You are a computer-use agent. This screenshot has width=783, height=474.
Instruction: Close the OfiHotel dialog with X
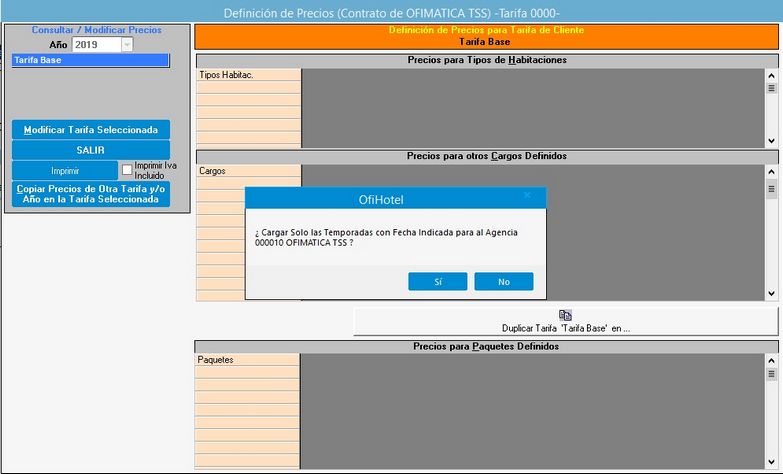(527, 195)
